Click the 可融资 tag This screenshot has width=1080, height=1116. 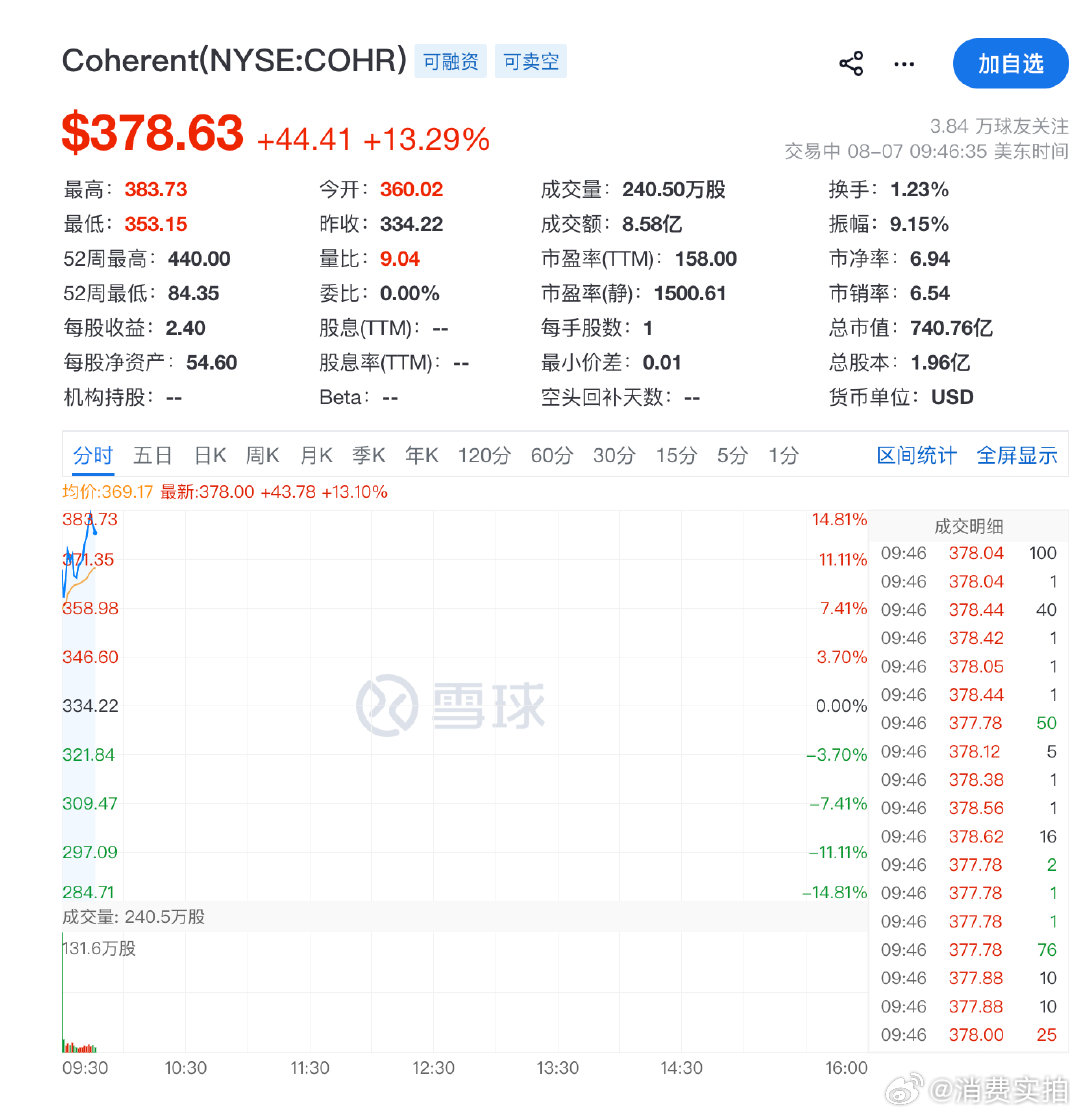[x=451, y=62]
